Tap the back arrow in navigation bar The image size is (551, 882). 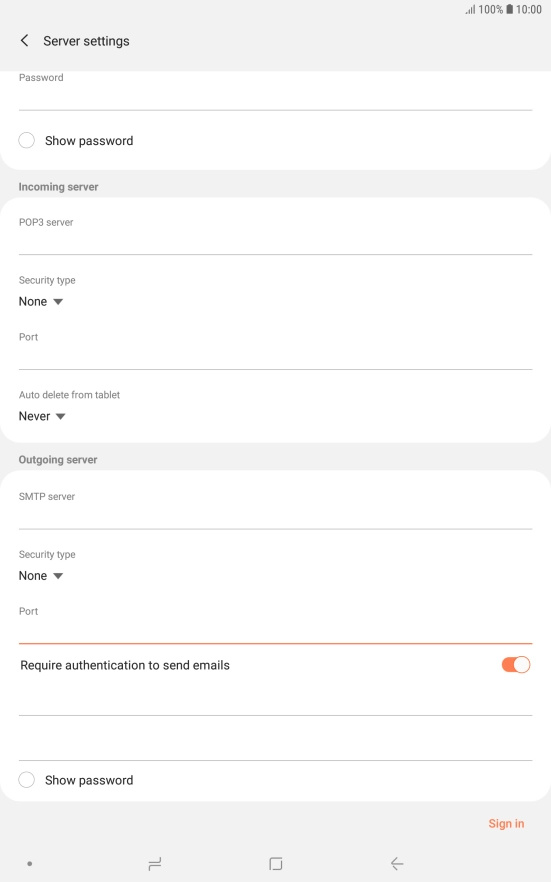pos(397,863)
